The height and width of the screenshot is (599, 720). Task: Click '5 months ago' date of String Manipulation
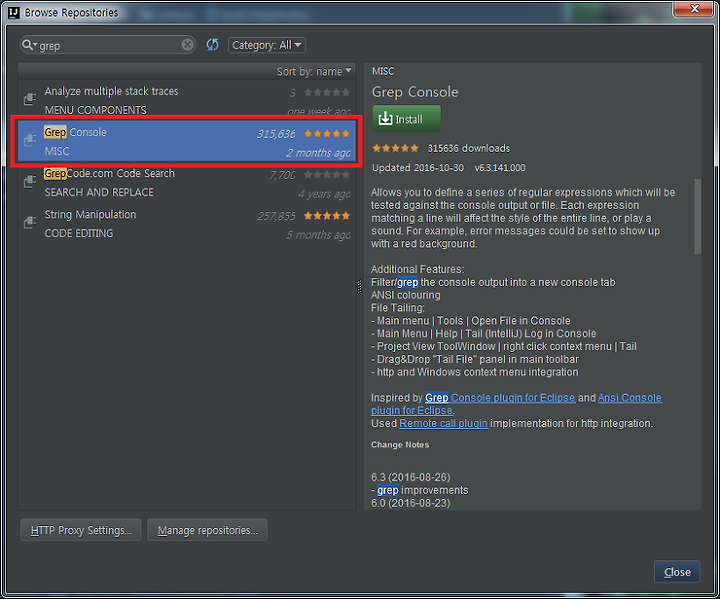318,235
